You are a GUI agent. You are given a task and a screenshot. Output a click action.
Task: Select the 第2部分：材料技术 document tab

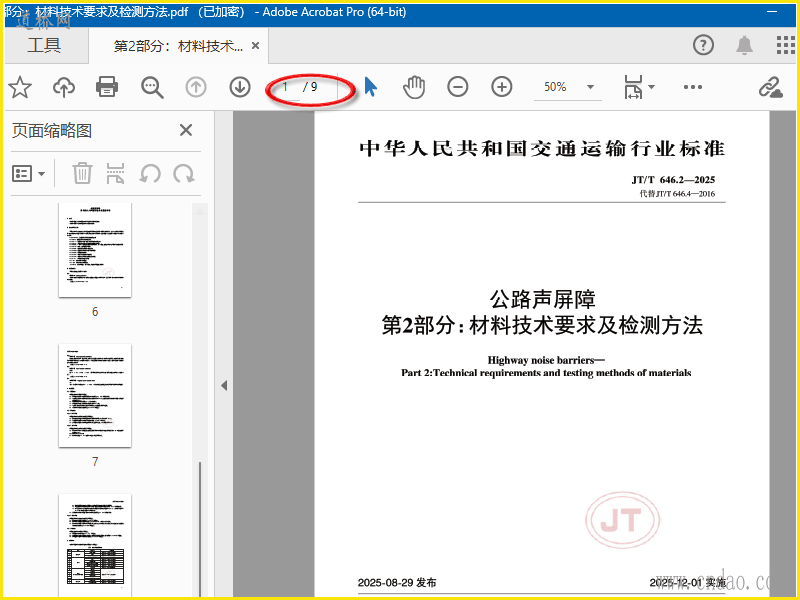pyautogui.click(x=178, y=46)
